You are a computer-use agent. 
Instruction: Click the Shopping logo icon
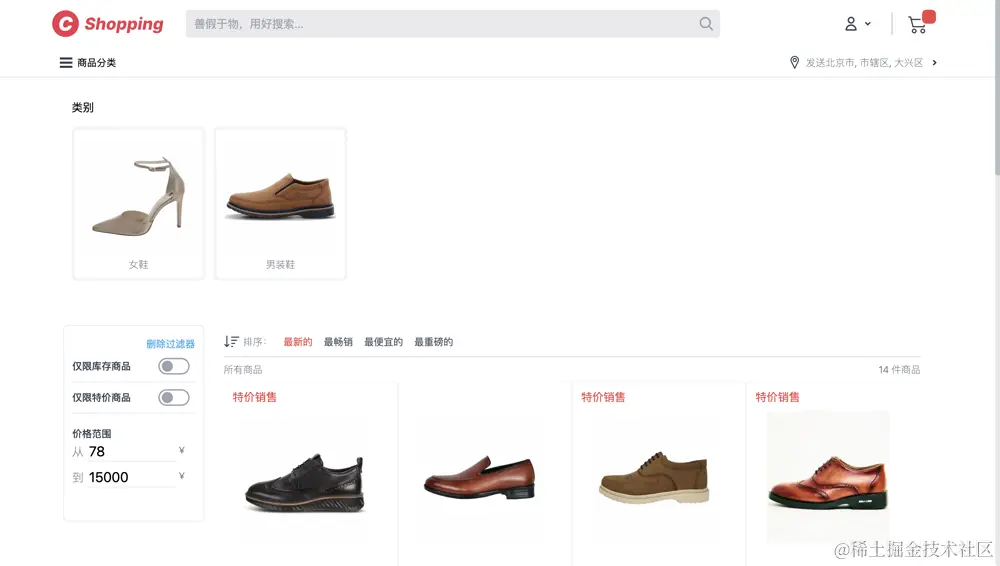[65, 24]
